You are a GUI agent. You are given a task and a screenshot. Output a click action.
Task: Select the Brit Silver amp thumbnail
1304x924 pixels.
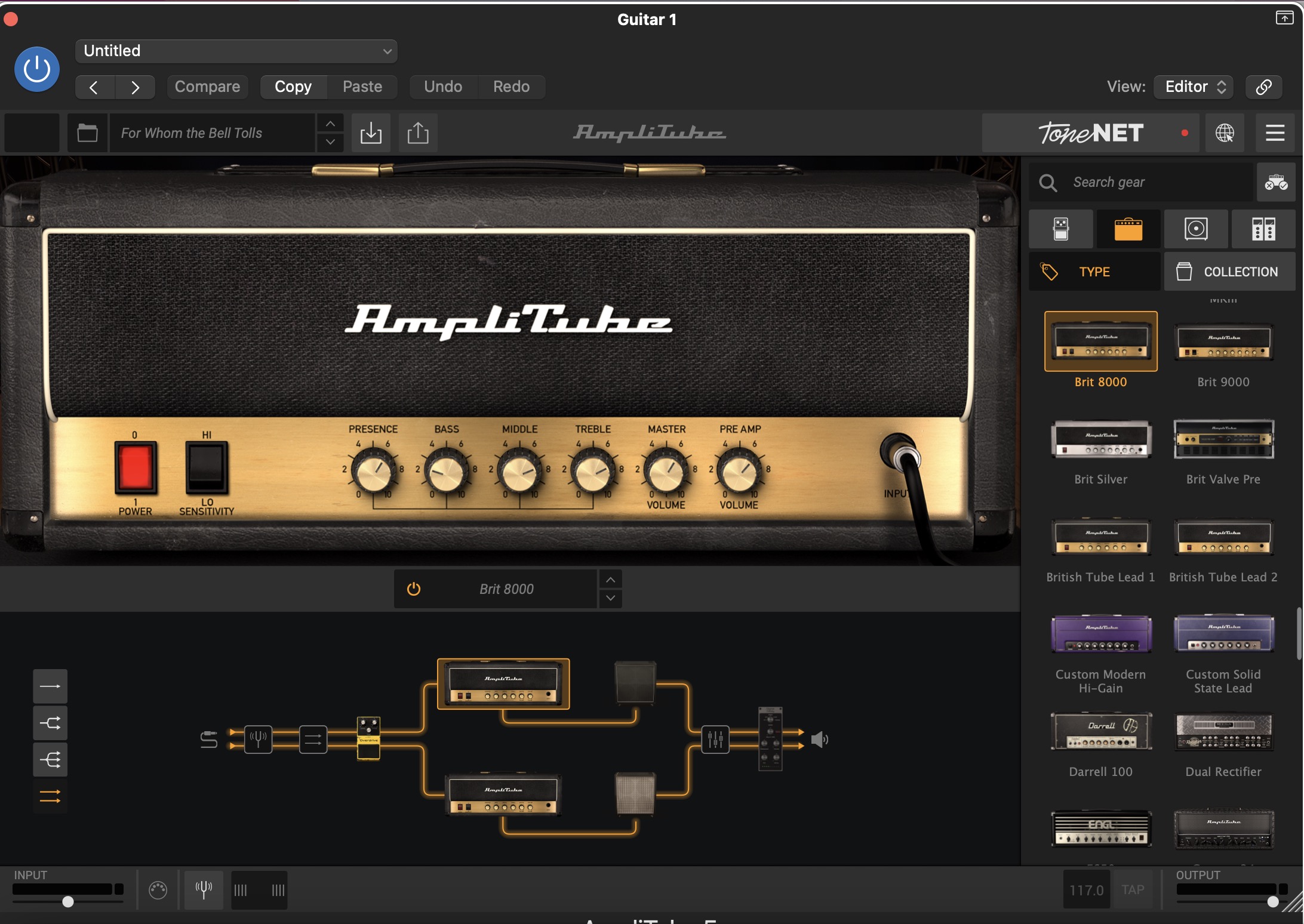[1100, 440]
